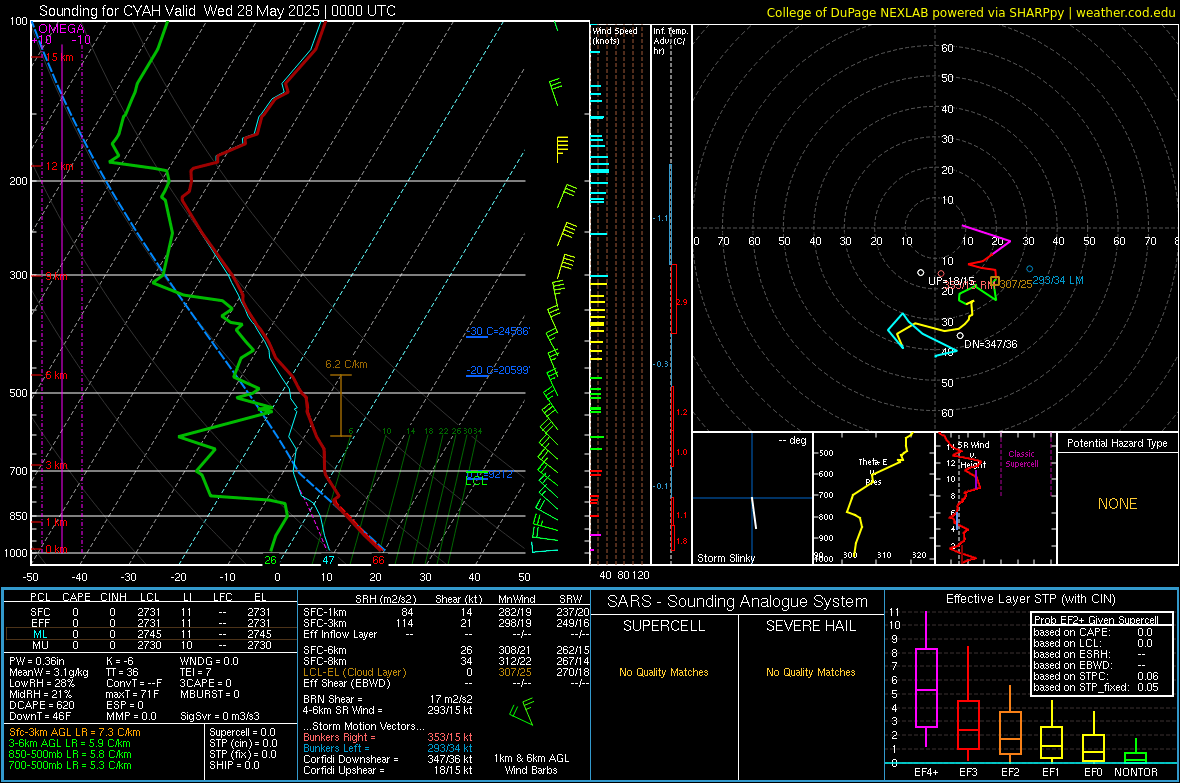Screen dimensions: 1180x783
Task: Click the 'WNDG = 0.0' value
Action: 209,661
